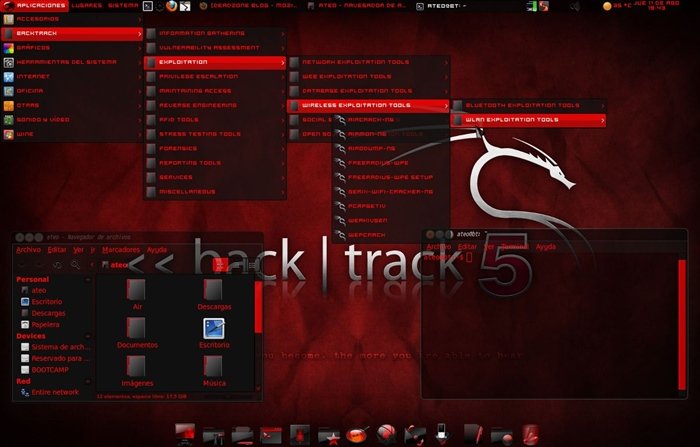Image resolution: width=700 pixels, height=447 pixels.
Task: Click the airodump-ng tool icon
Action: pyautogui.click(x=340, y=149)
